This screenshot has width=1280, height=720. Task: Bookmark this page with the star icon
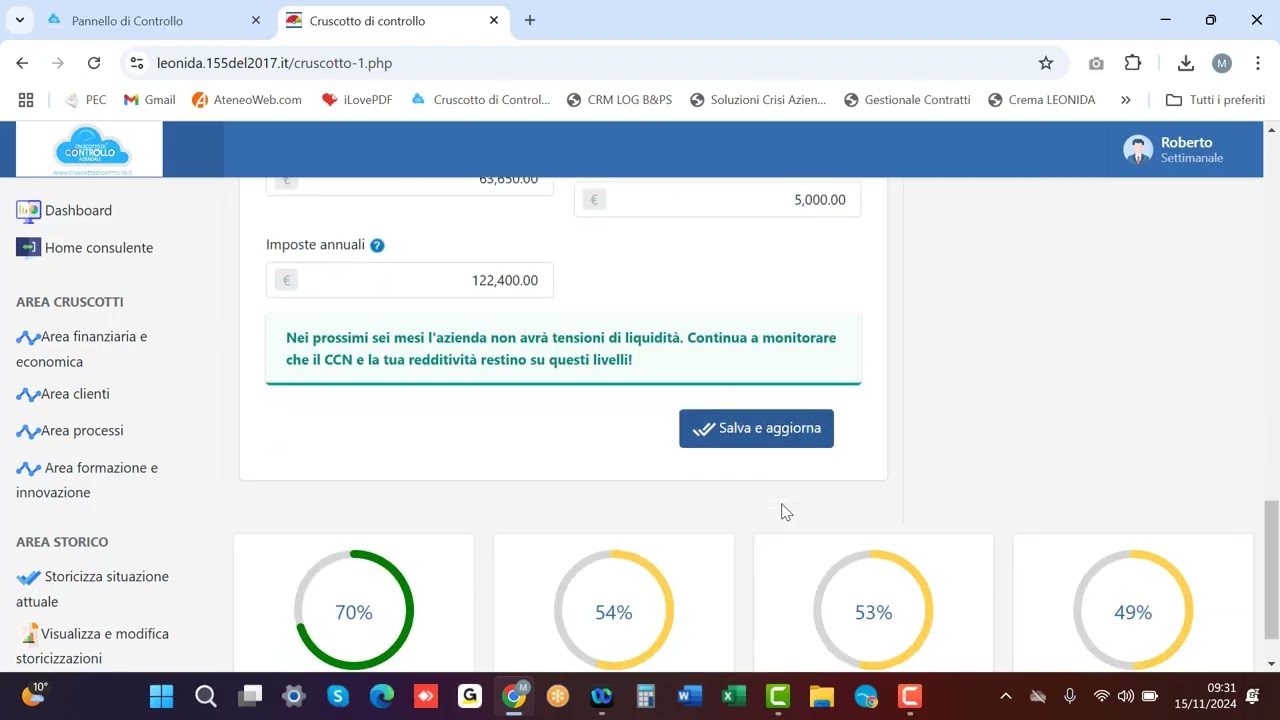tap(1046, 63)
